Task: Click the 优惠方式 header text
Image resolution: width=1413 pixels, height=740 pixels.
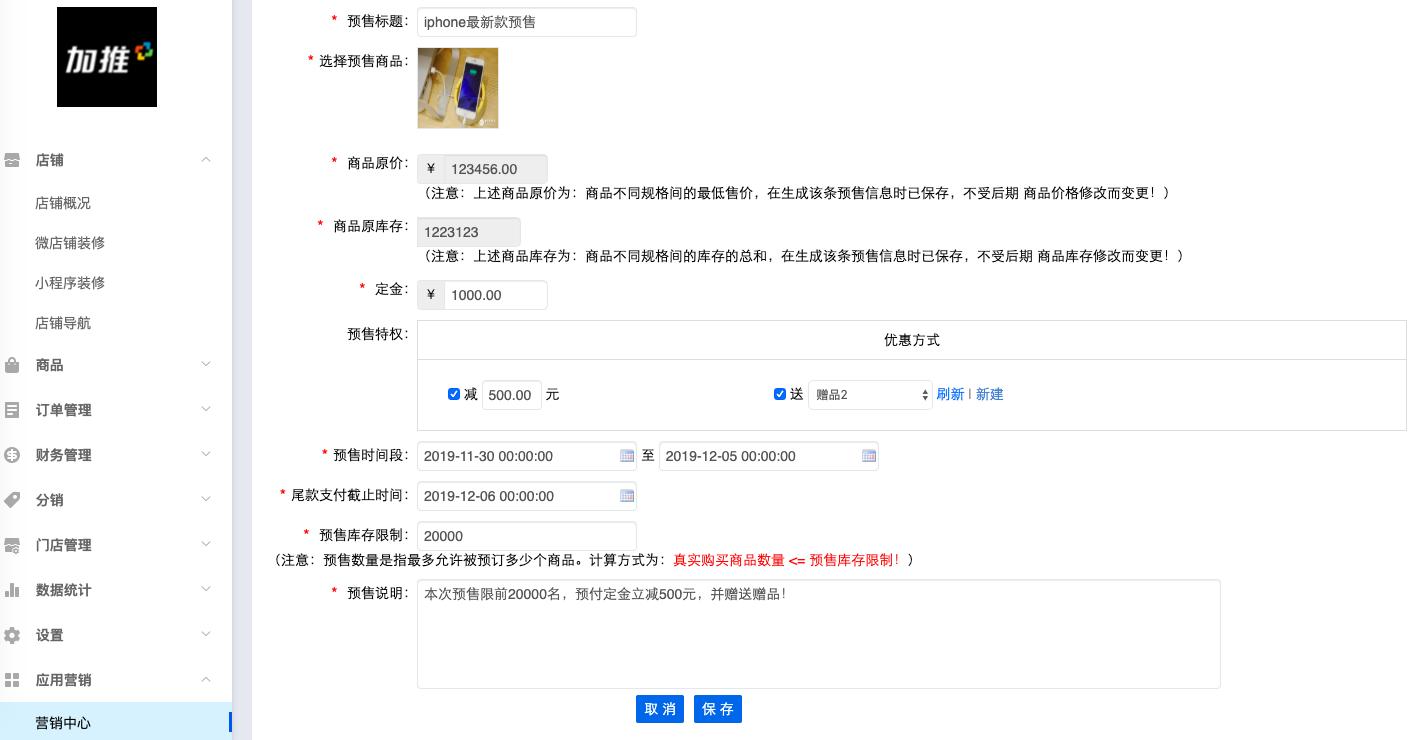Action: pyautogui.click(x=912, y=340)
